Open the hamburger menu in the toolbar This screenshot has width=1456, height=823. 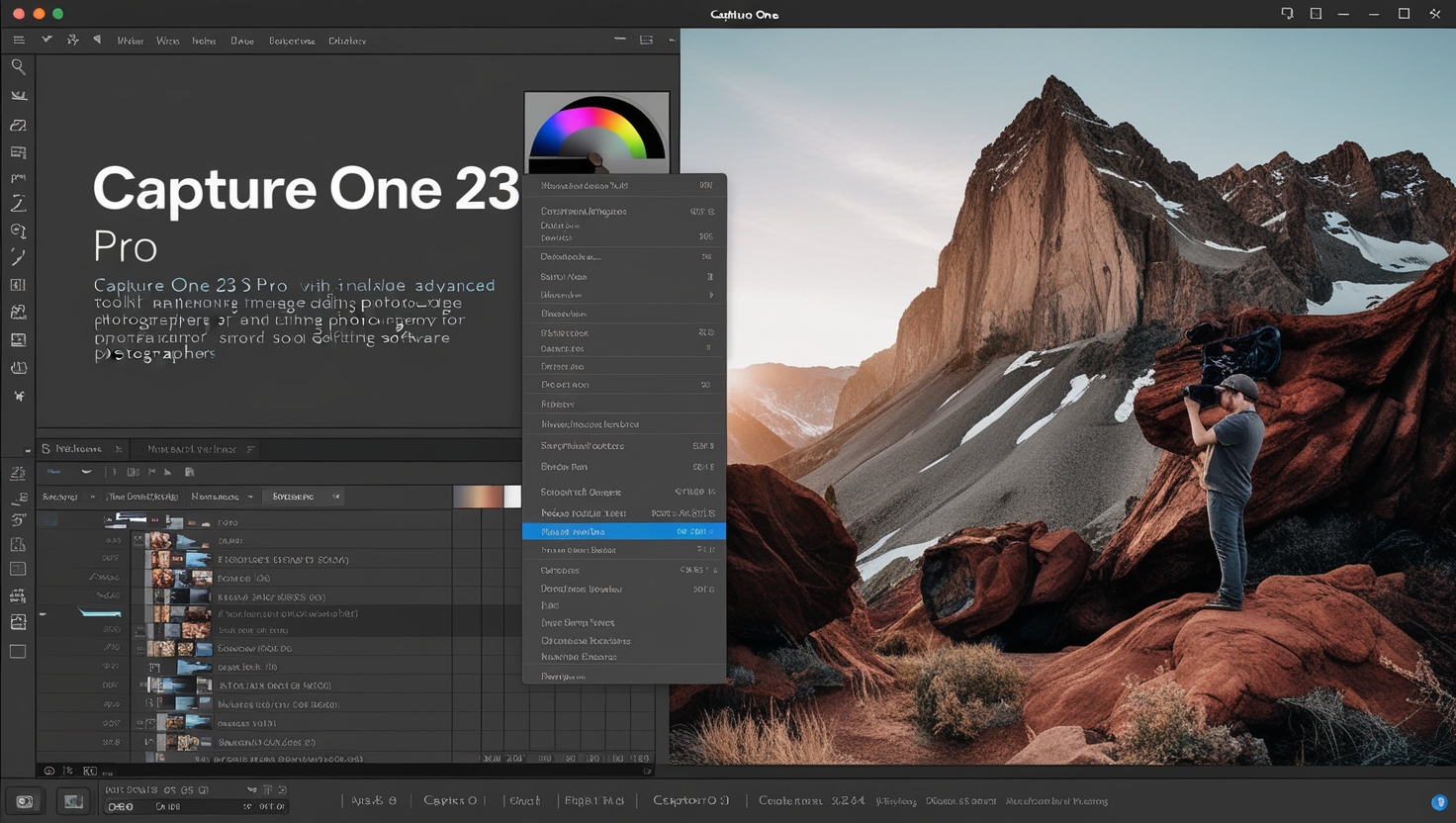pyautogui.click(x=19, y=41)
